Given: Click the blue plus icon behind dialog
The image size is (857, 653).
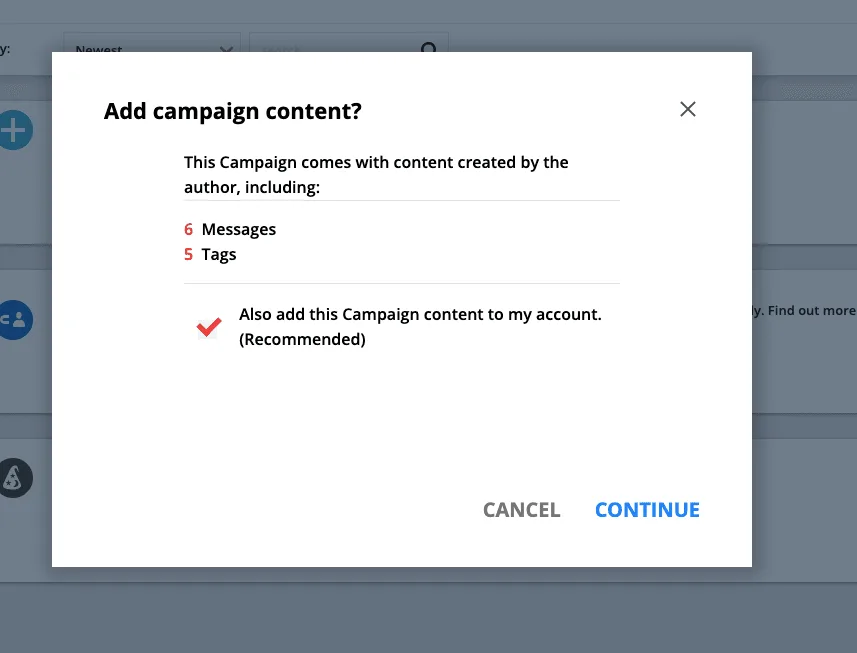Looking at the screenshot, I should pyautogui.click(x=14, y=130).
